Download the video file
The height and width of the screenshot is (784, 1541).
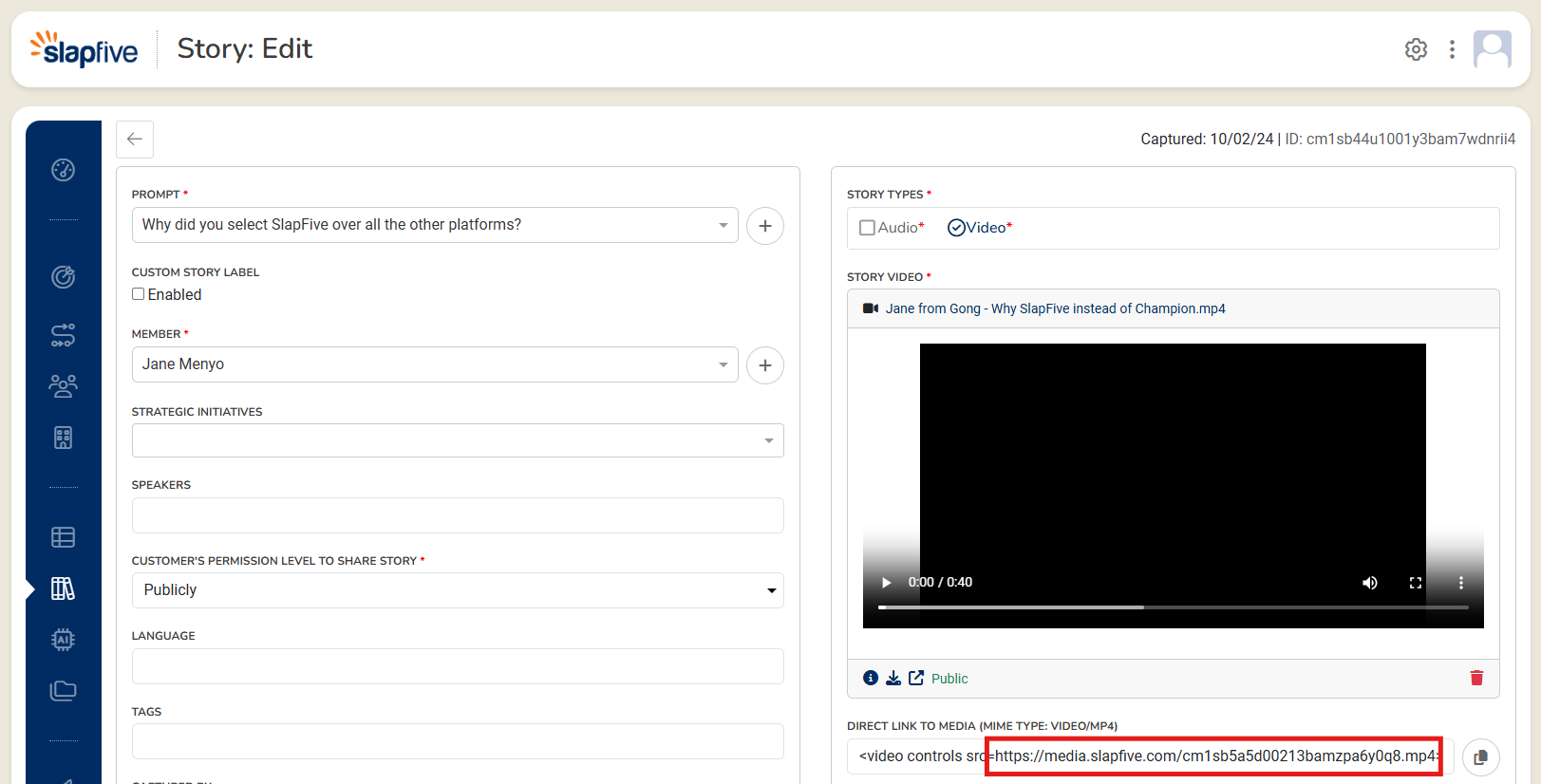893,678
